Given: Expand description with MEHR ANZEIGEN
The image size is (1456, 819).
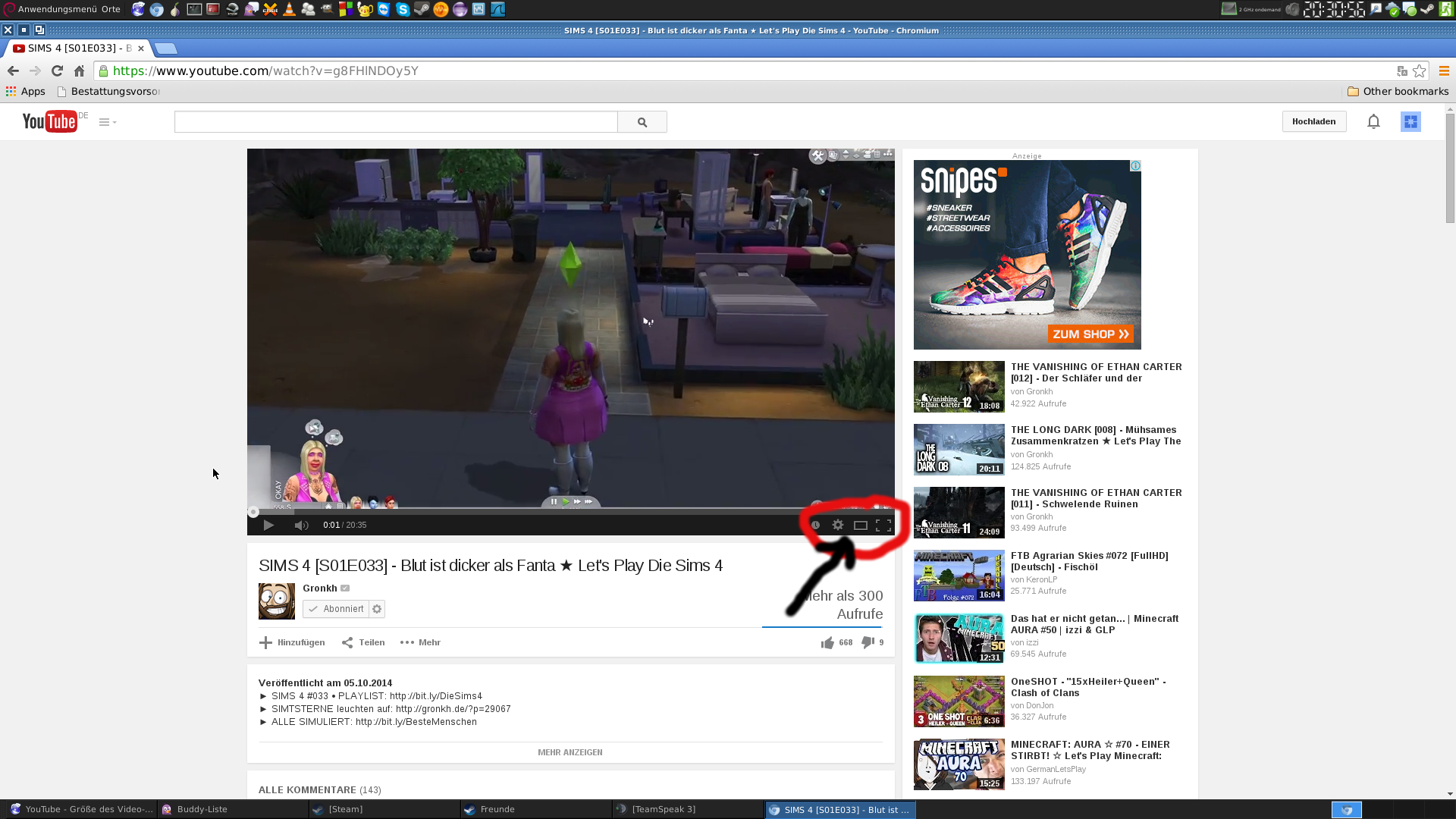Looking at the screenshot, I should (570, 752).
